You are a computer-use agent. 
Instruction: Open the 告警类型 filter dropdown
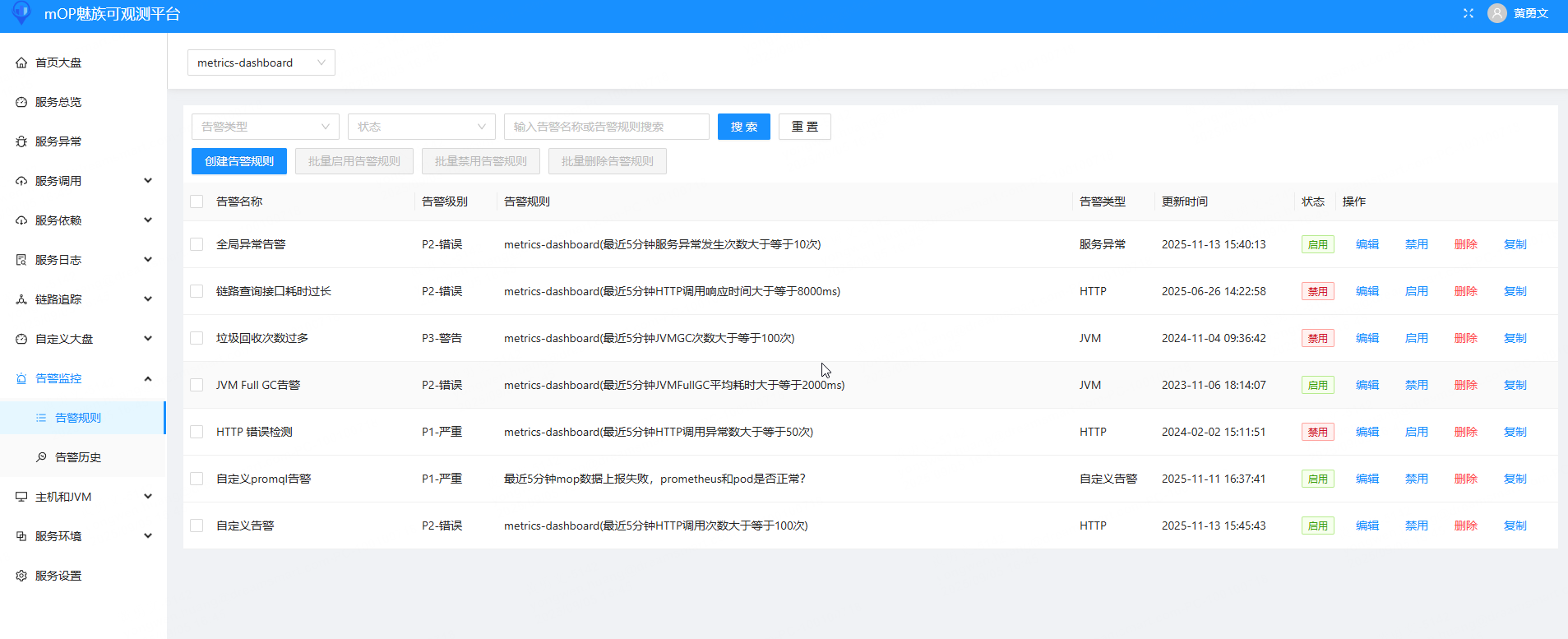pos(265,127)
